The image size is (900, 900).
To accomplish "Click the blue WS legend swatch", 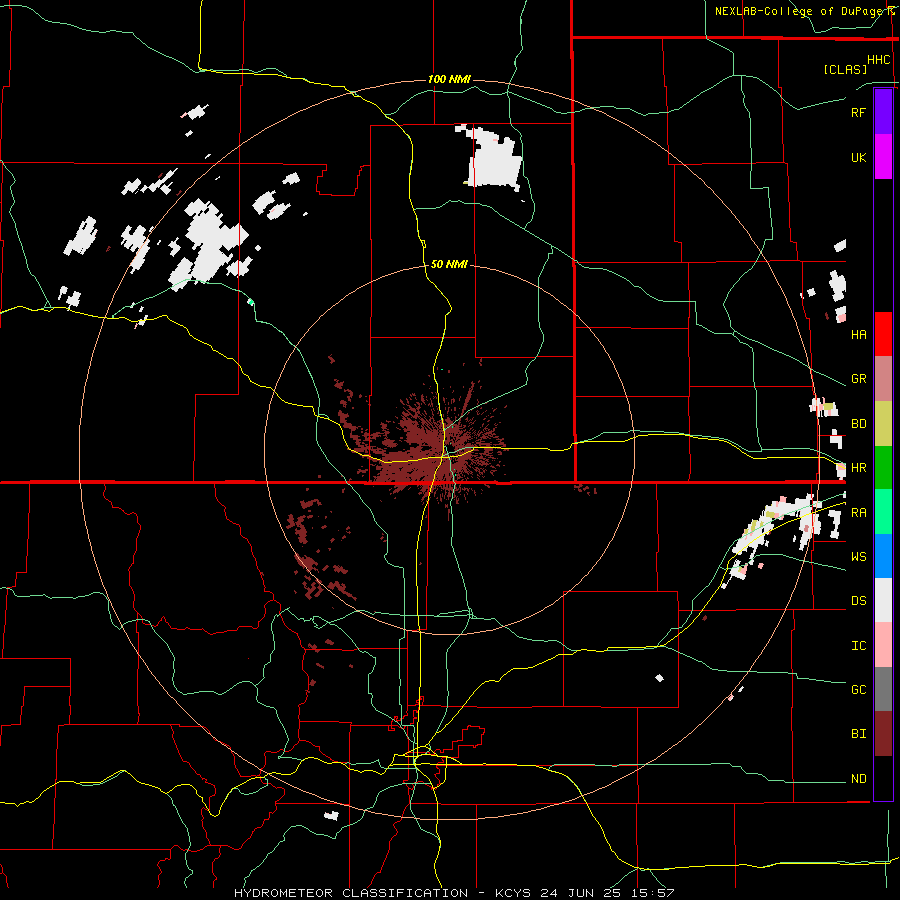I will coord(883,556).
